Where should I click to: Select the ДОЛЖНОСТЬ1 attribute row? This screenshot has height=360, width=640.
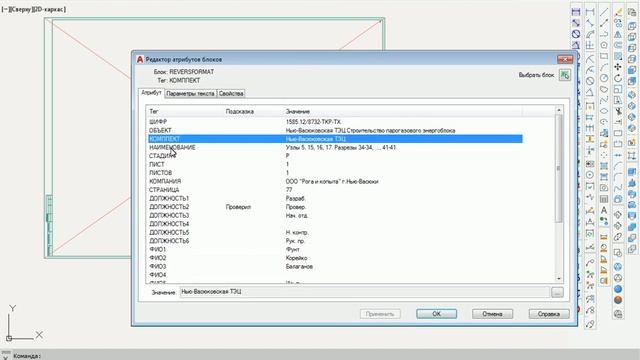(x=335, y=198)
